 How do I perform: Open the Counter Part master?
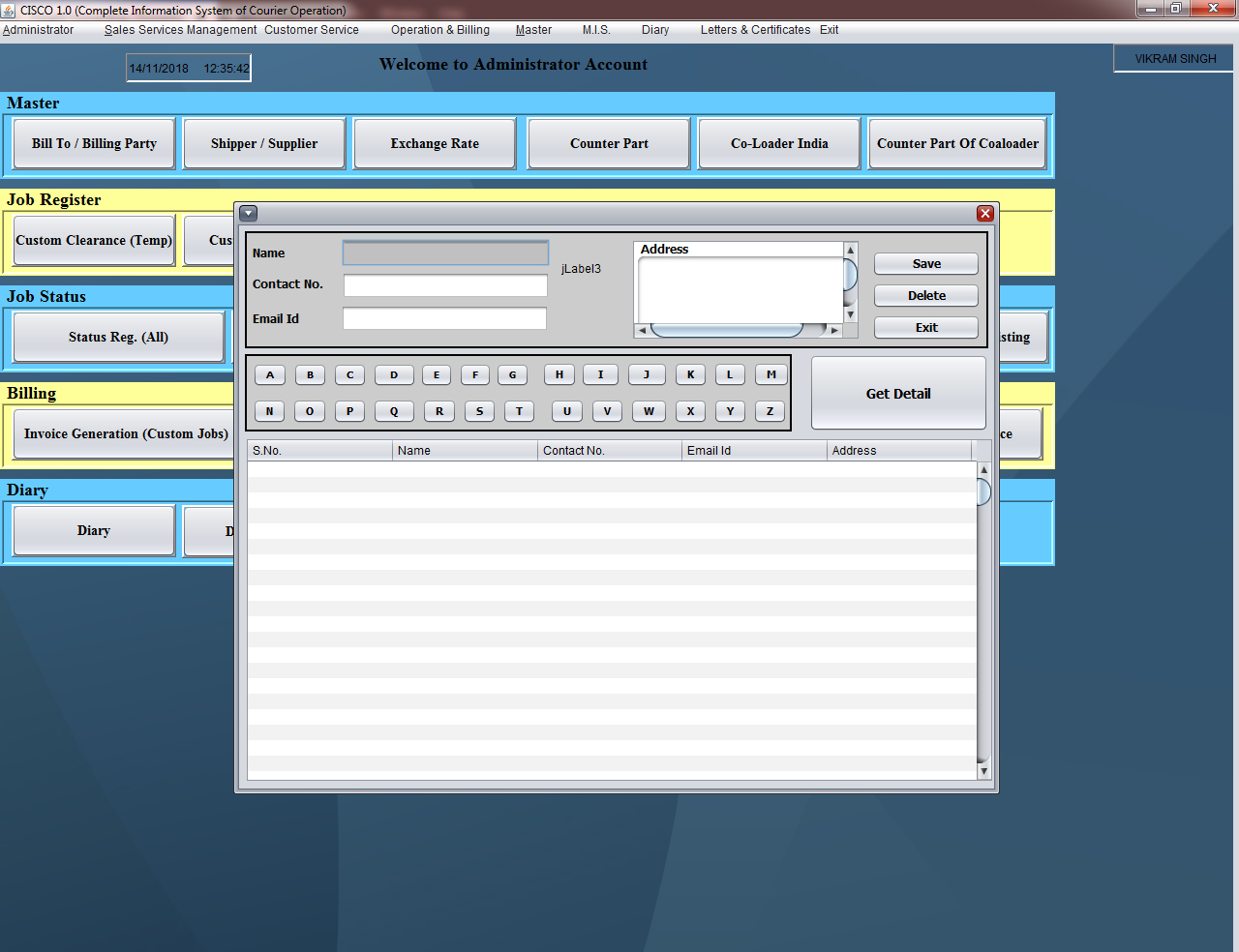point(609,143)
